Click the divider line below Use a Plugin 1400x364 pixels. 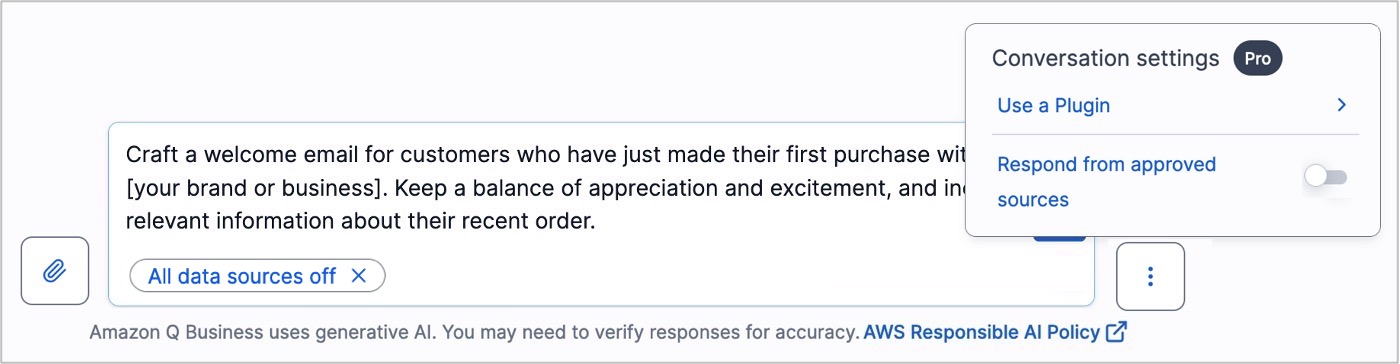pyautogui.click(x=1175, y=134)
